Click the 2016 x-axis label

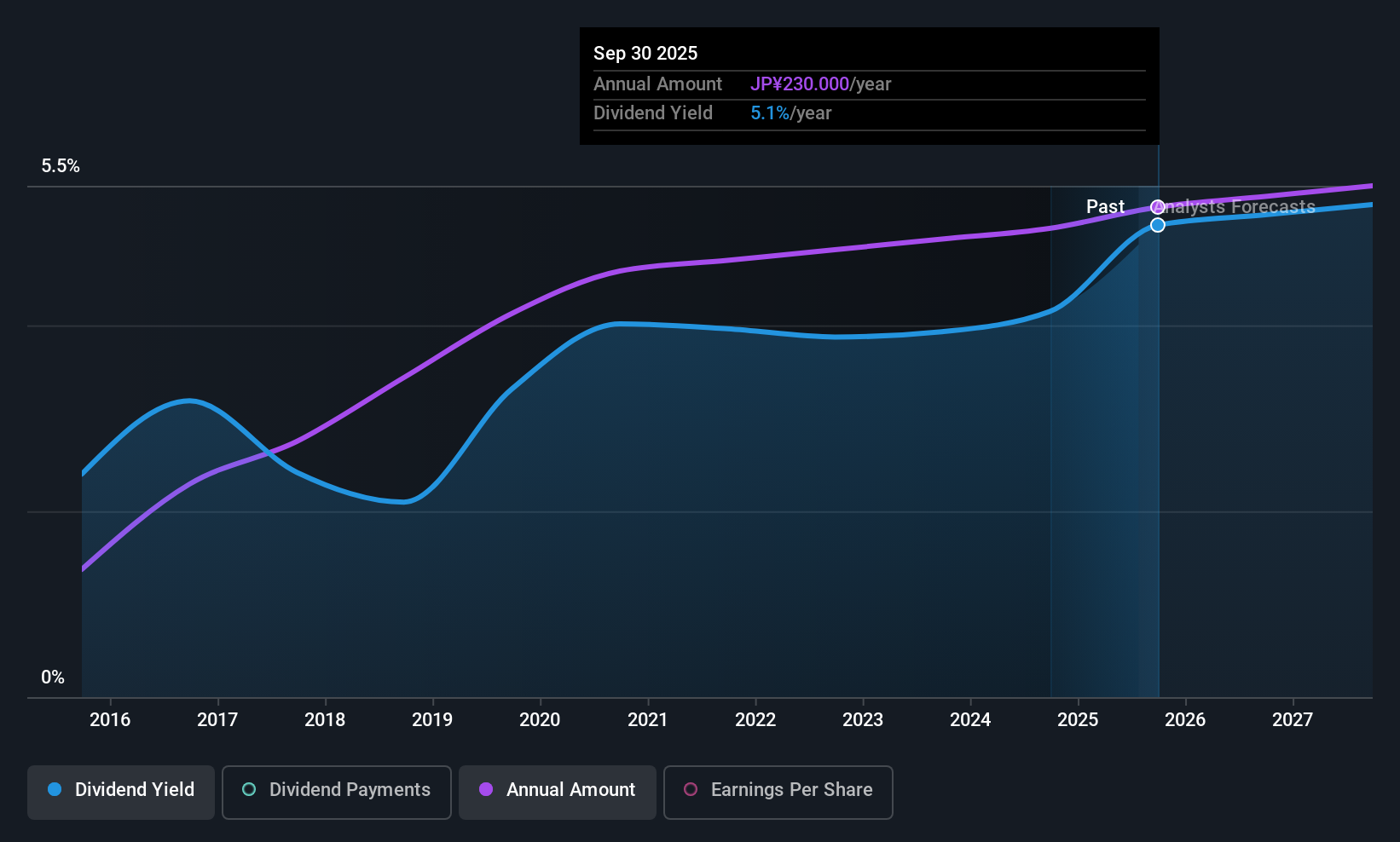point(110,720)
